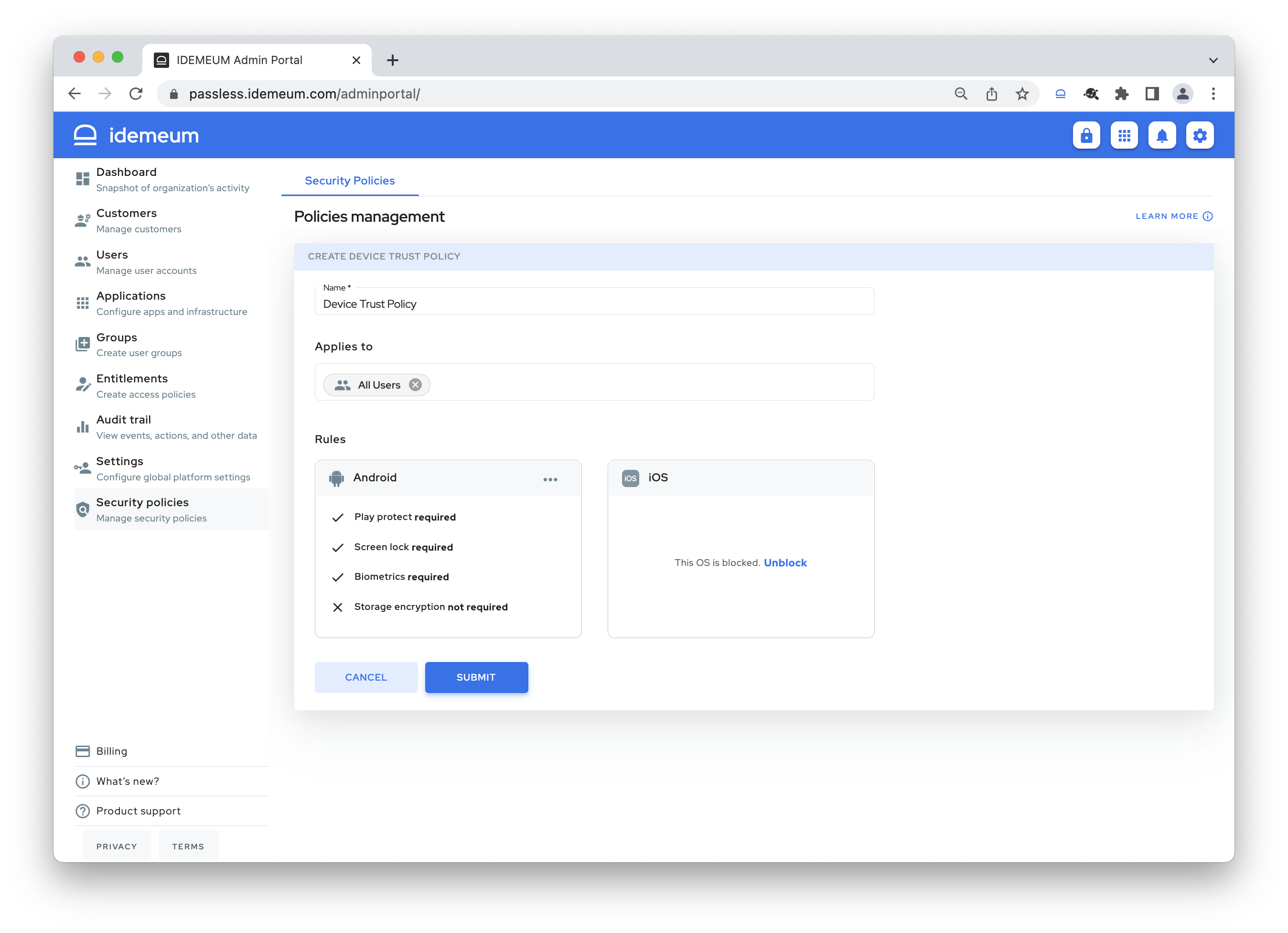Click the Biometrics required rule
The height and width of the screenshot is (933, 1288).
[390, 577]
